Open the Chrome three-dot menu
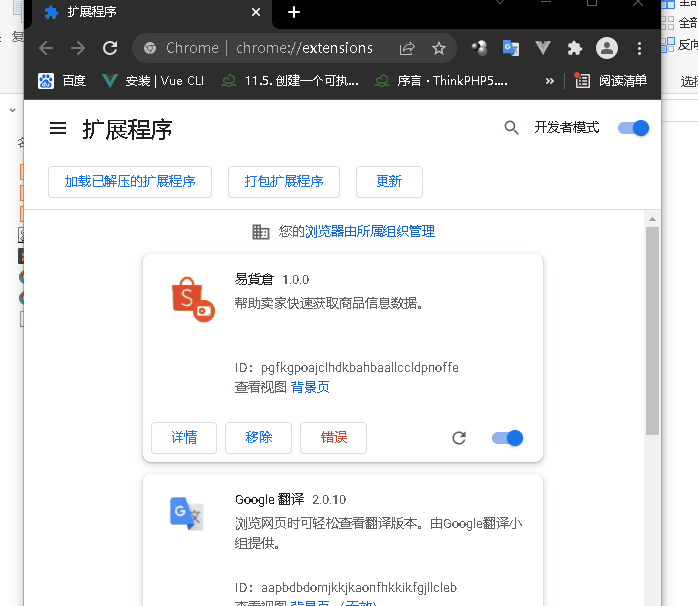The image size is (698, 606). pyautogui.click(x=639, y=48)
